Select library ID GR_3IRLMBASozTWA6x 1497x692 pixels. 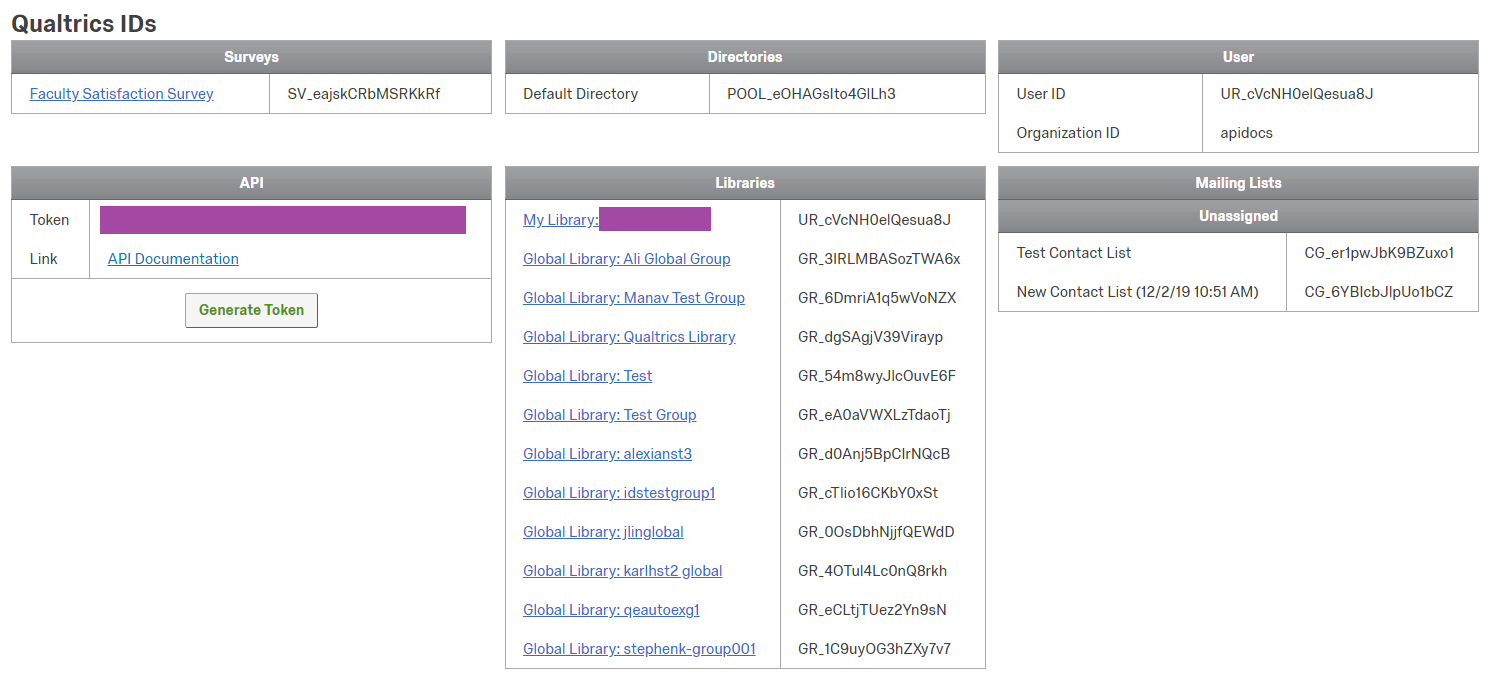coord(879,259)
